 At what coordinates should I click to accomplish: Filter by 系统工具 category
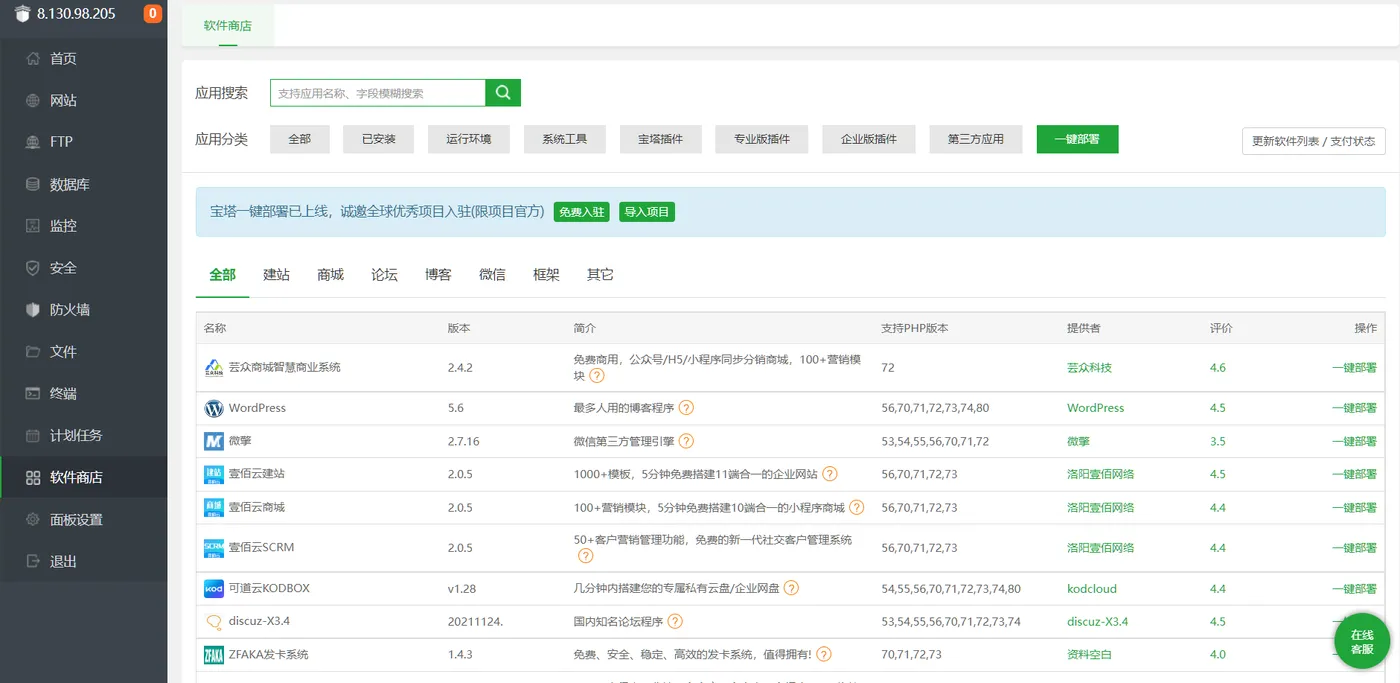click(x=565, y=140)
